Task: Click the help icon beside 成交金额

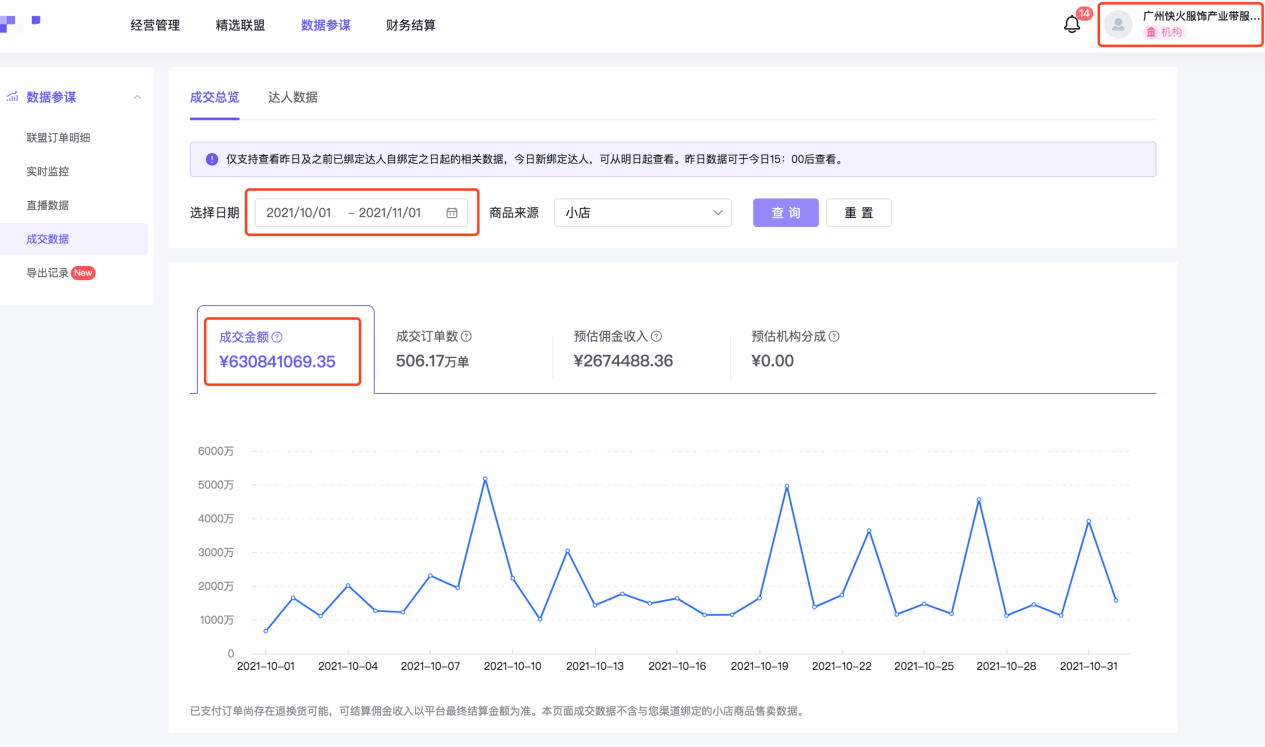Action: tap(277, 338)
